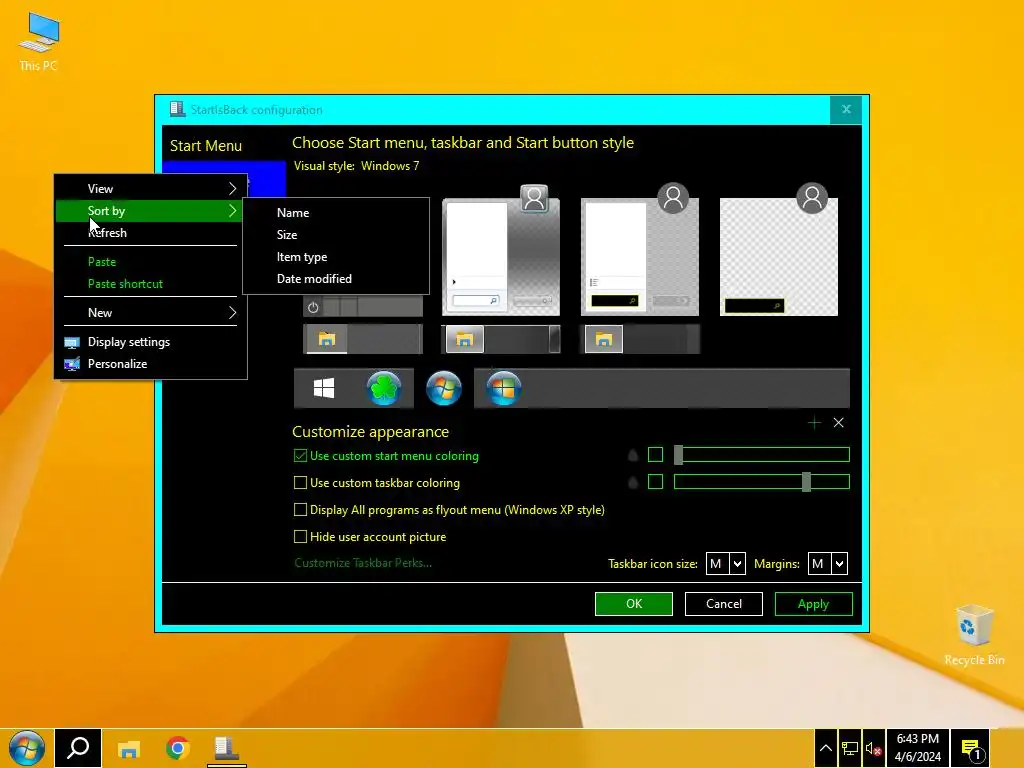1024x768 pixels.
Task: Choose the second taskbar style preview
Action: tap(502, 339)
